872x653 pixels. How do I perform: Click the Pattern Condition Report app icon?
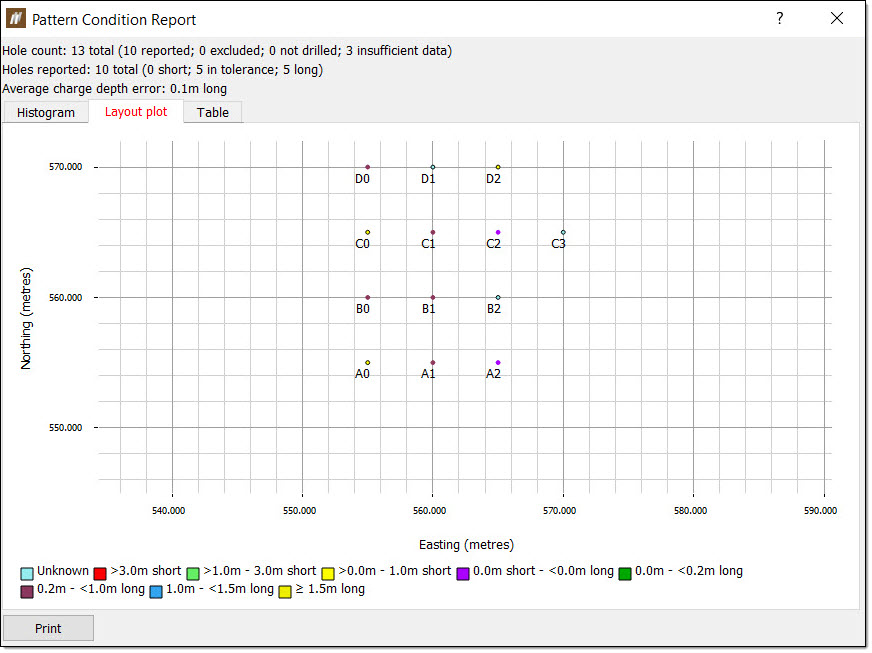point(16,18)
